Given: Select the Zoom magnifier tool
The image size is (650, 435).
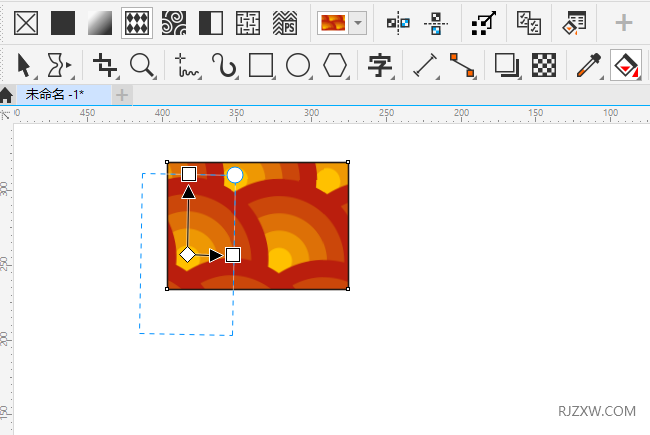Looking at the screenshot, I should pyautogui.click(x=142, y=66).
